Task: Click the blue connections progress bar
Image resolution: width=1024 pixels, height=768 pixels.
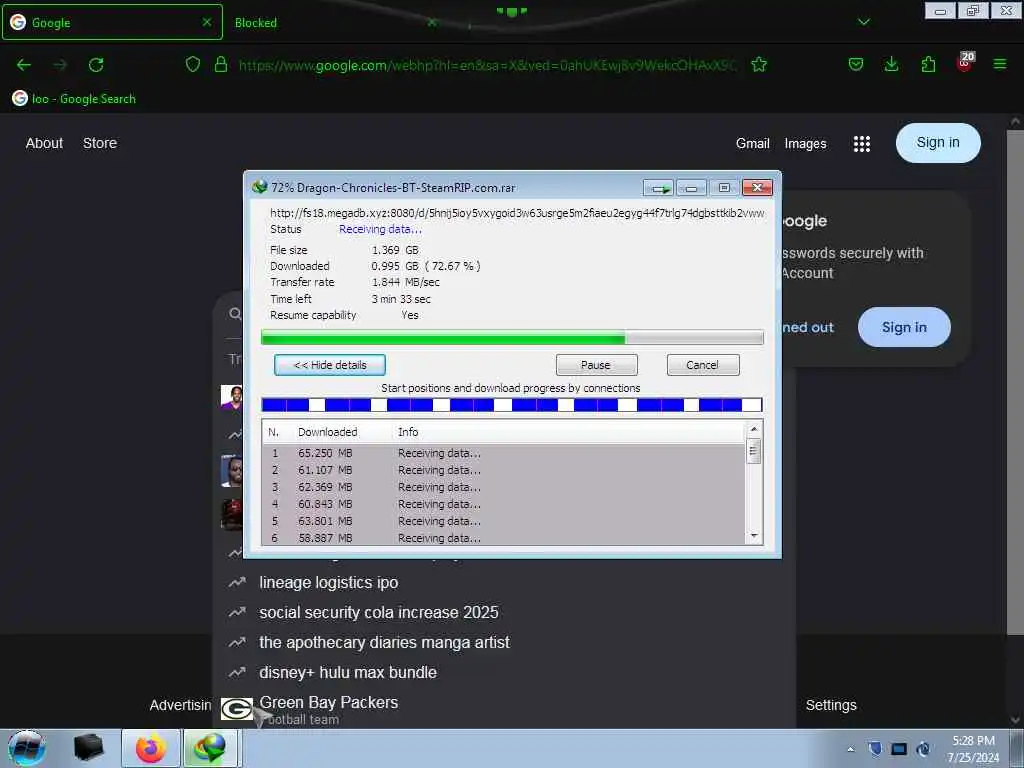Action: pos(512,405)
